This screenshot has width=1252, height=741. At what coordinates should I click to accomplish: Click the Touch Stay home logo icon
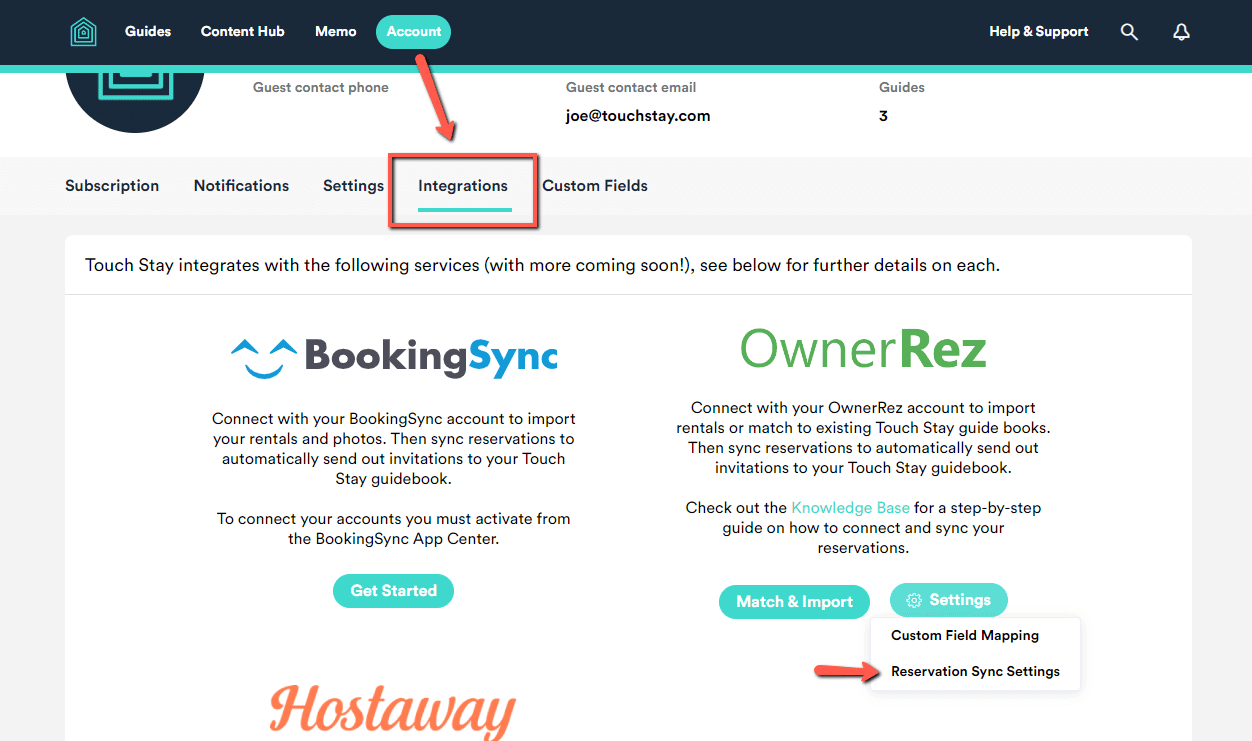tap(84, 32)
